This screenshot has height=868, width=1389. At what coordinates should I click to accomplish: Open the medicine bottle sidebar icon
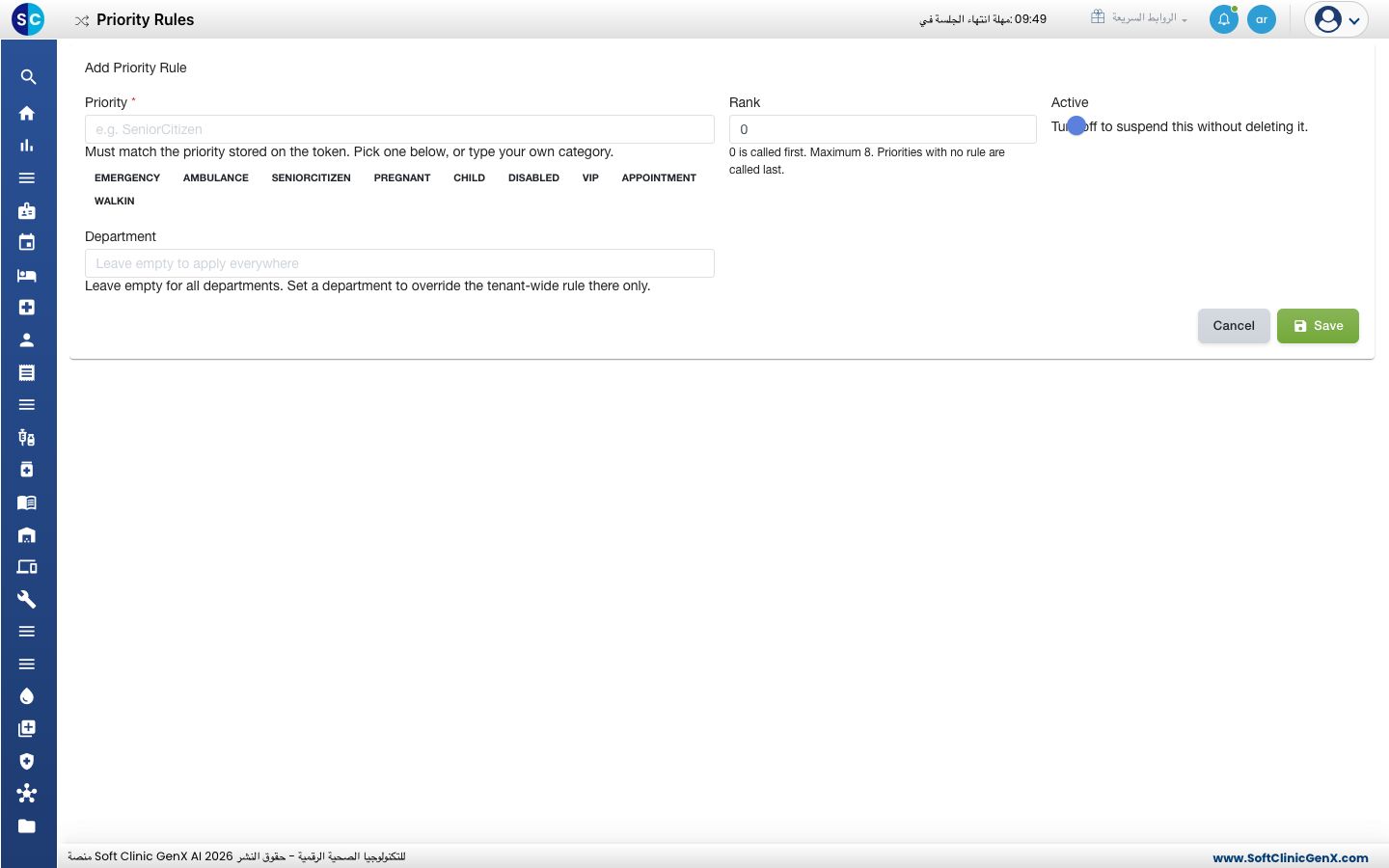[27, 470]
